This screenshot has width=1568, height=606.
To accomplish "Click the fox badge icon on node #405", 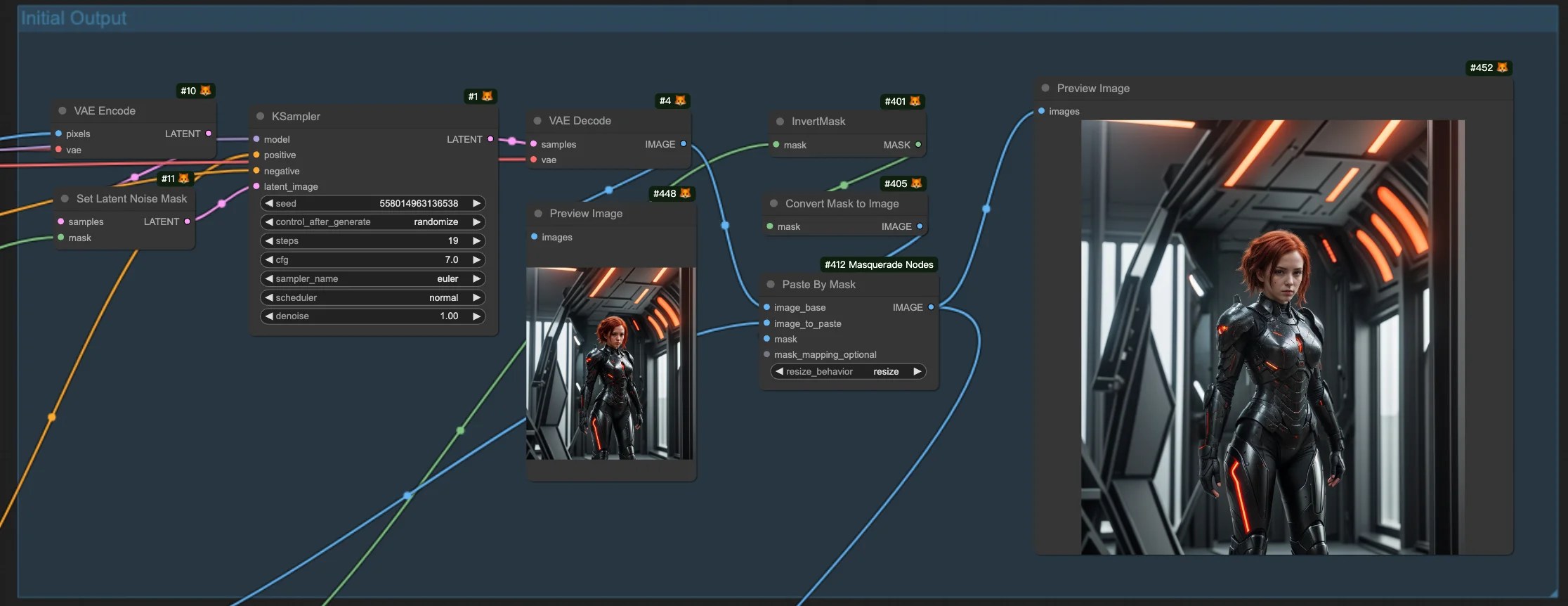I will pos(916,183).
